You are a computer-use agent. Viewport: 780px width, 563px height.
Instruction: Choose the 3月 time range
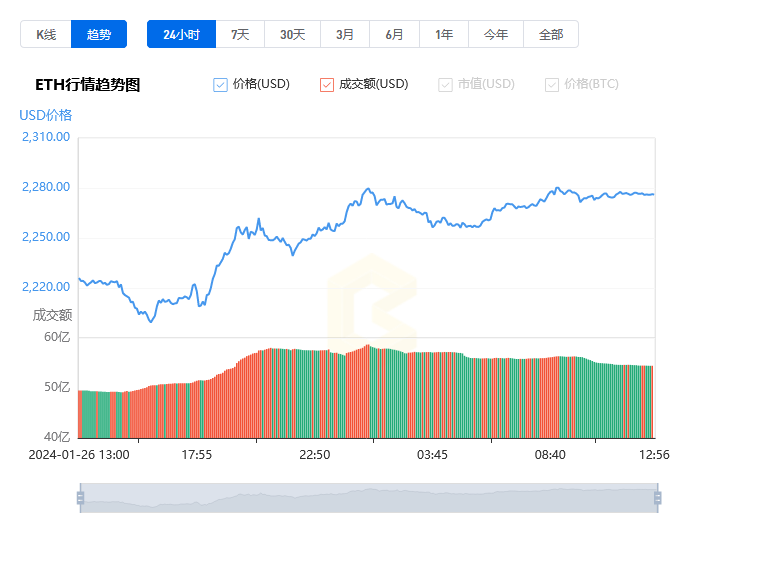point(345,34)
